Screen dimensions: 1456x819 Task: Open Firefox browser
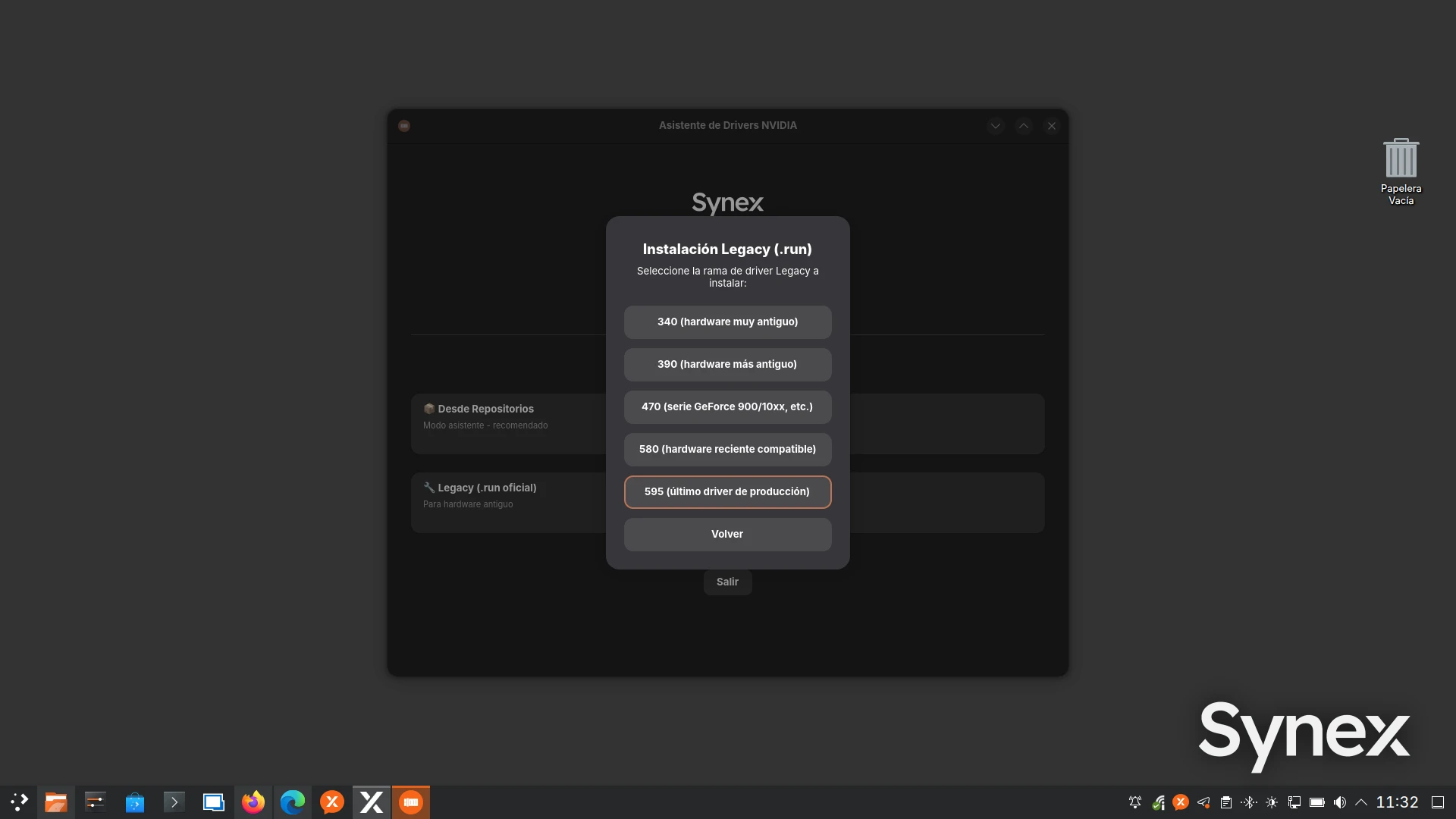(x=253, y=802)
